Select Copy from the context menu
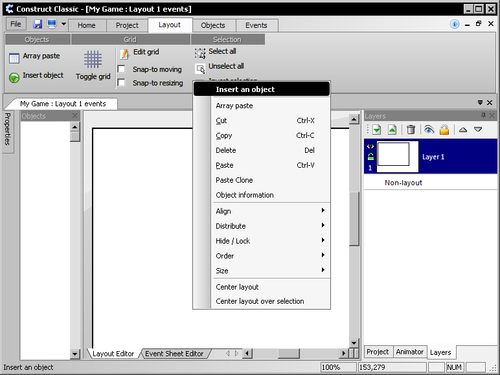The height and width of the screenshot is (375, 500). click(x=262, y=135)
